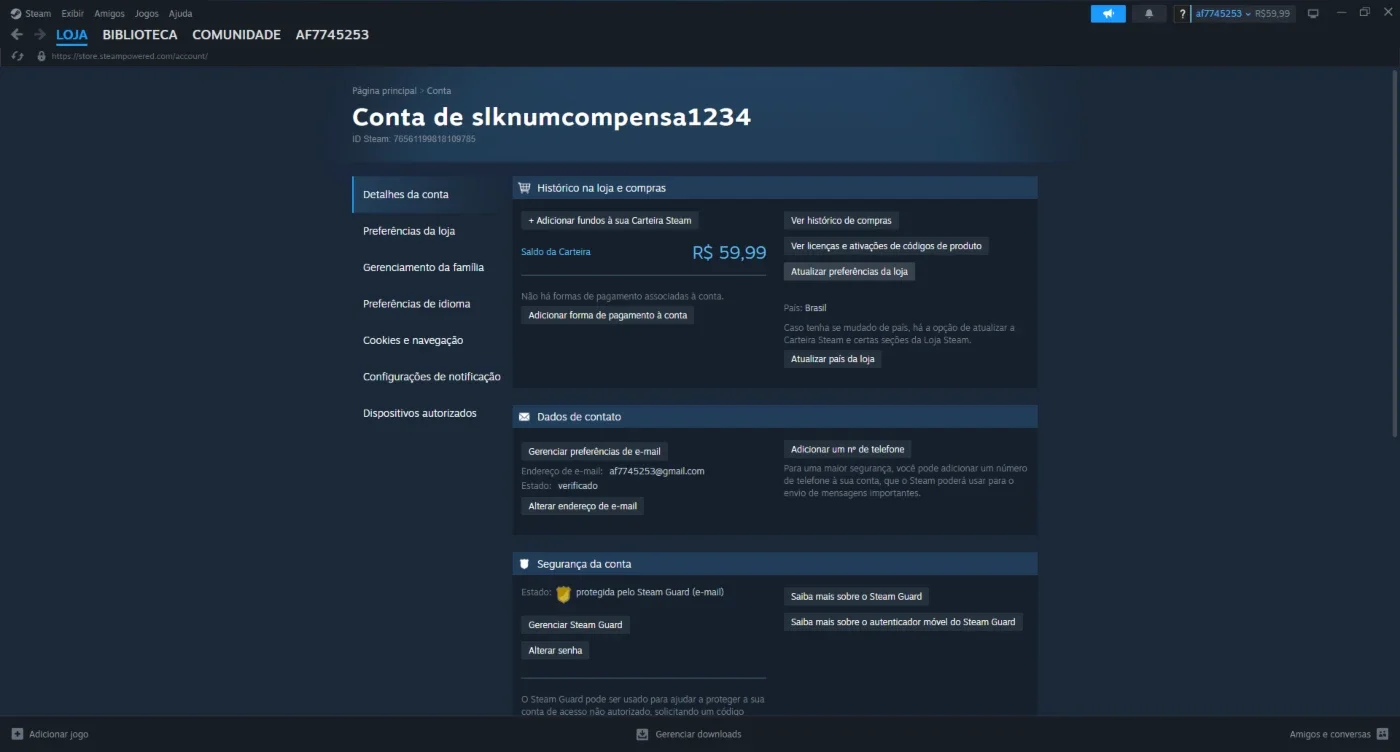The height and width of the screenshot is (752, 1400).
Task: Click Amigos e conversas at bottom
Action: point(1330,734)
